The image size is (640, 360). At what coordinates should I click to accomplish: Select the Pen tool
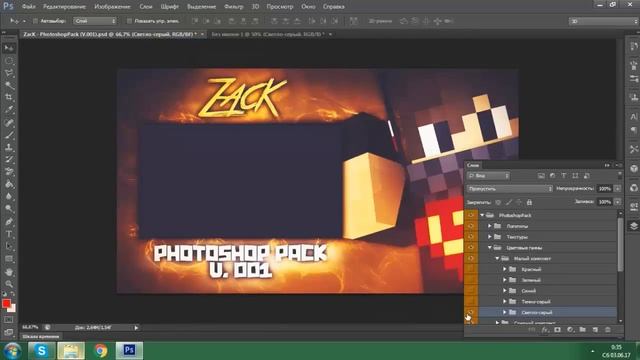click(9, 222)
